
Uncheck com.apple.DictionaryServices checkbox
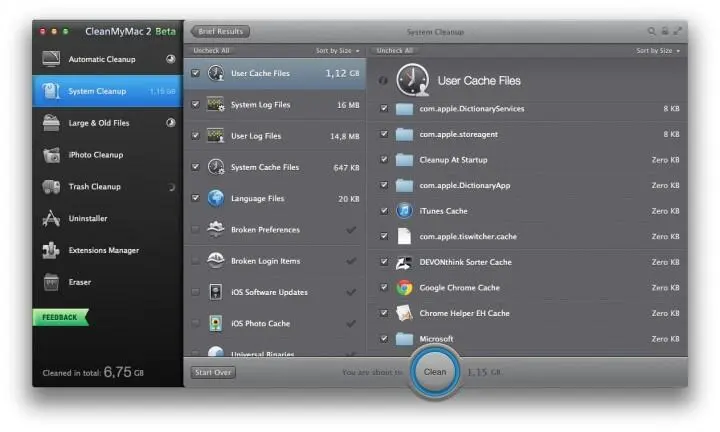pyautogui.click(x=384, y=108)
